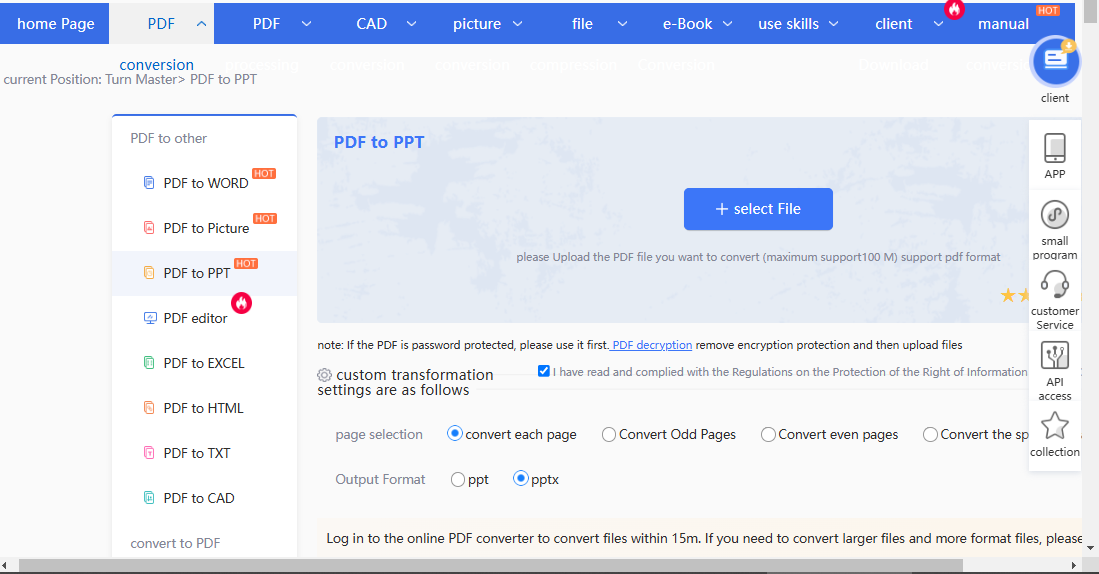
Task: Click the PDF to WORD document icon
Action: [149, 182]
